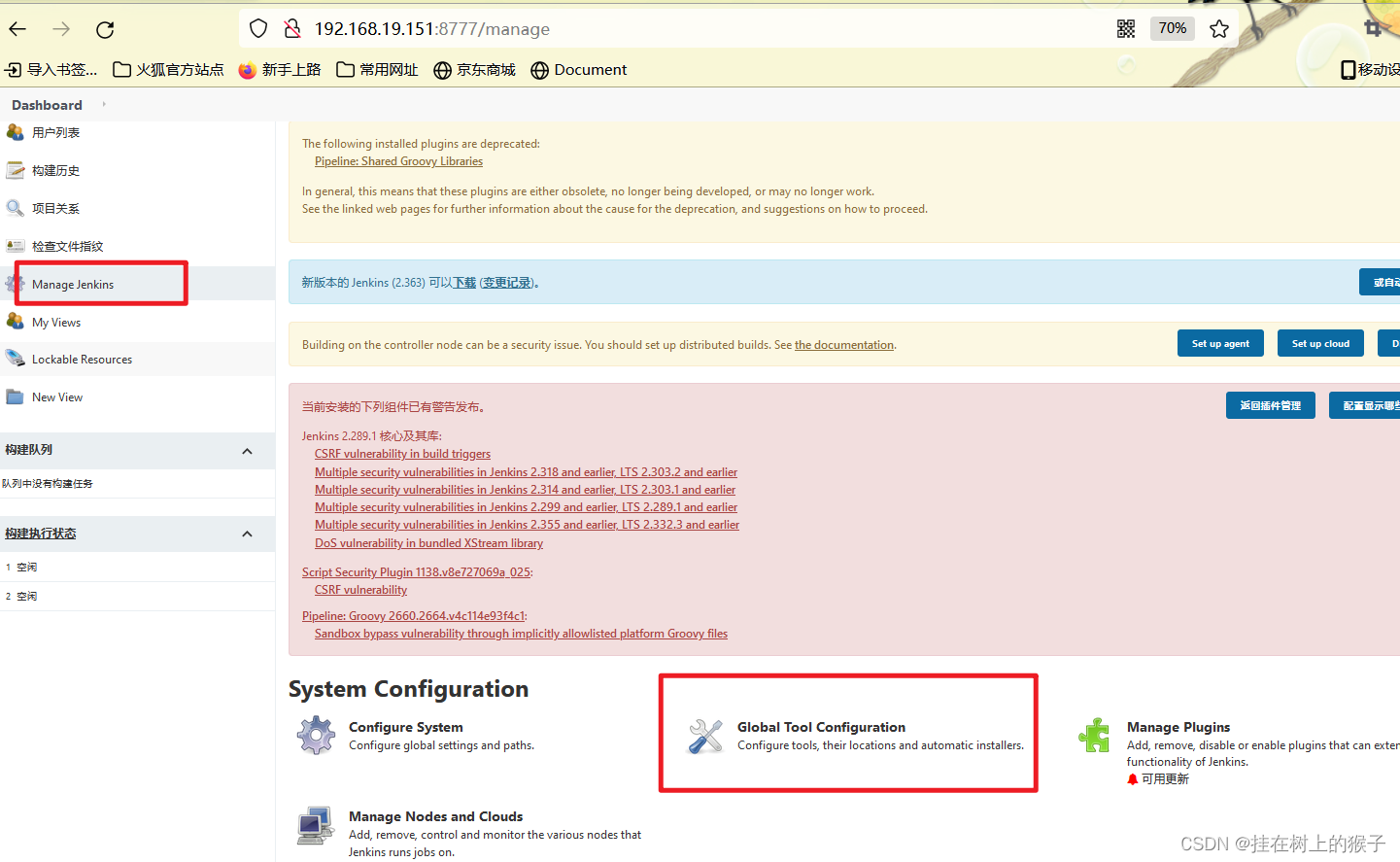The image size is (1400, 862).
Task: Open the 京东商城 bookmark
Action: (x=474, y=70)
